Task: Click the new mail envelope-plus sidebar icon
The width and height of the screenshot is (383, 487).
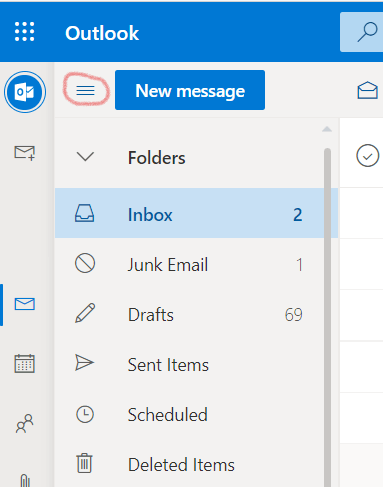Action: tap(25, 153)
